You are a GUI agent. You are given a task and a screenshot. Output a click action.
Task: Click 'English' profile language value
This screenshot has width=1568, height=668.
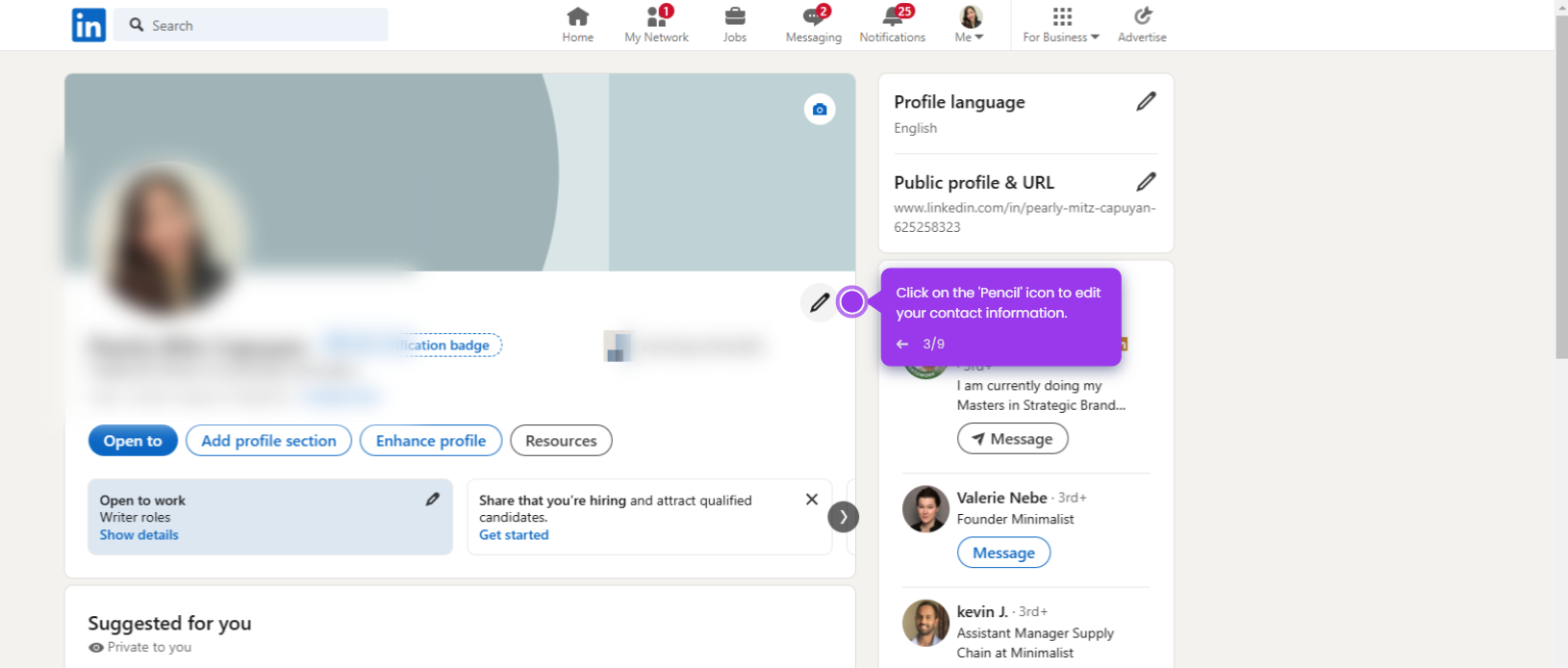[915, 128]
